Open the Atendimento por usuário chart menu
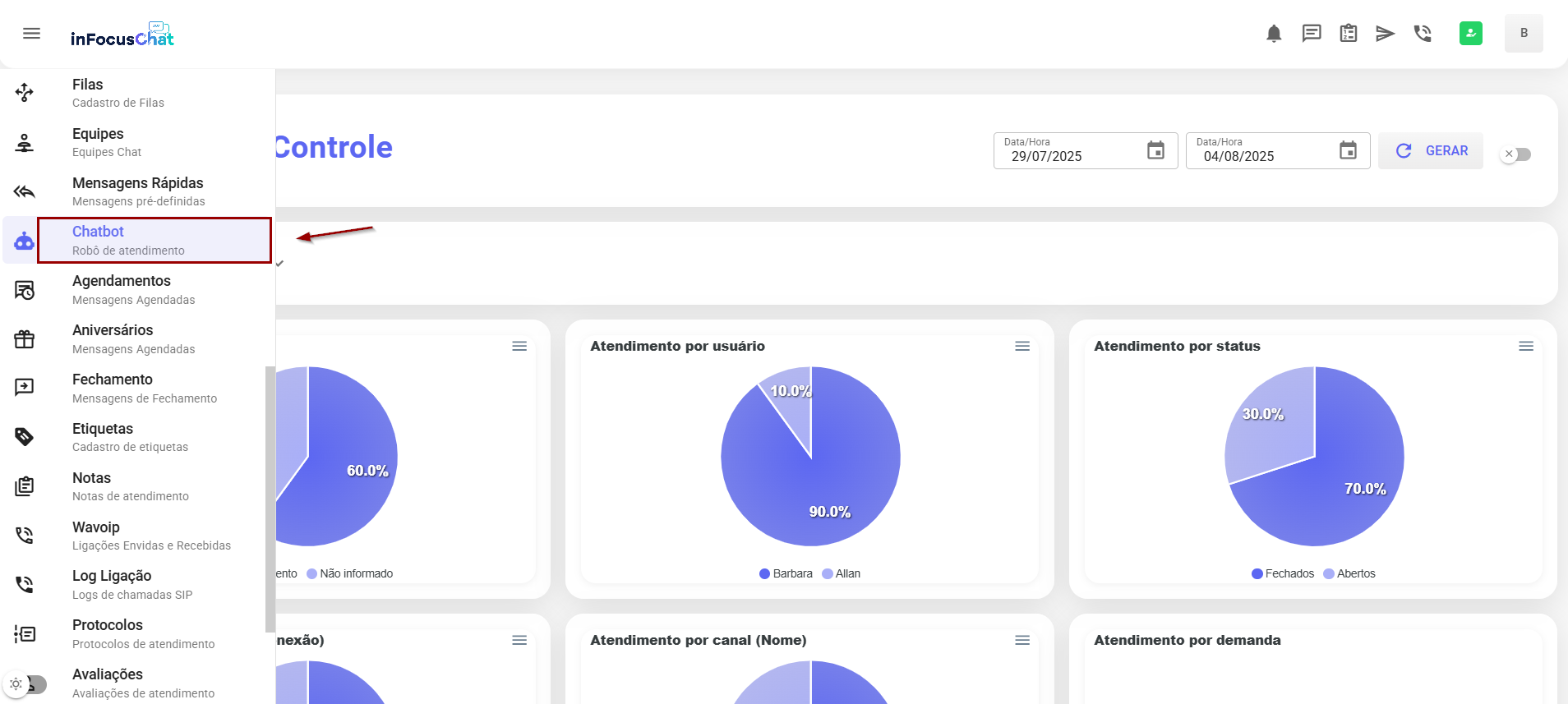This screenshot has height=704, width=1568. tap(1022, 347)
